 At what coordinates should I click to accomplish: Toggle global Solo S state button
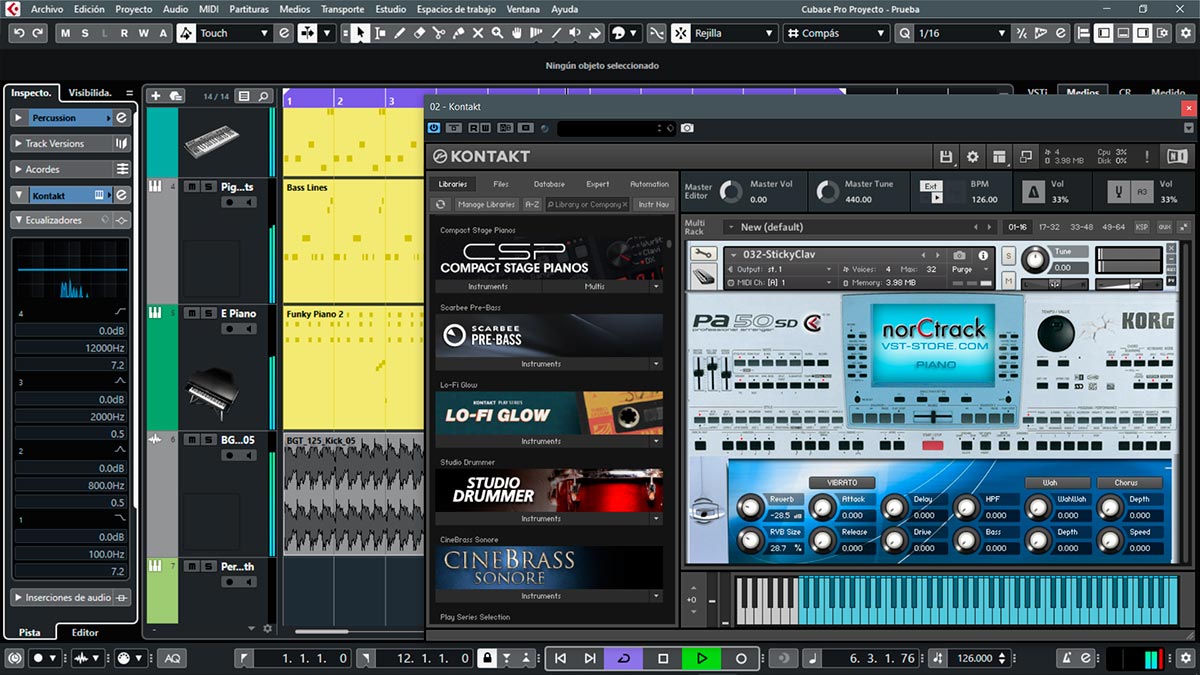pyautogui.click(x=86, y=33)
